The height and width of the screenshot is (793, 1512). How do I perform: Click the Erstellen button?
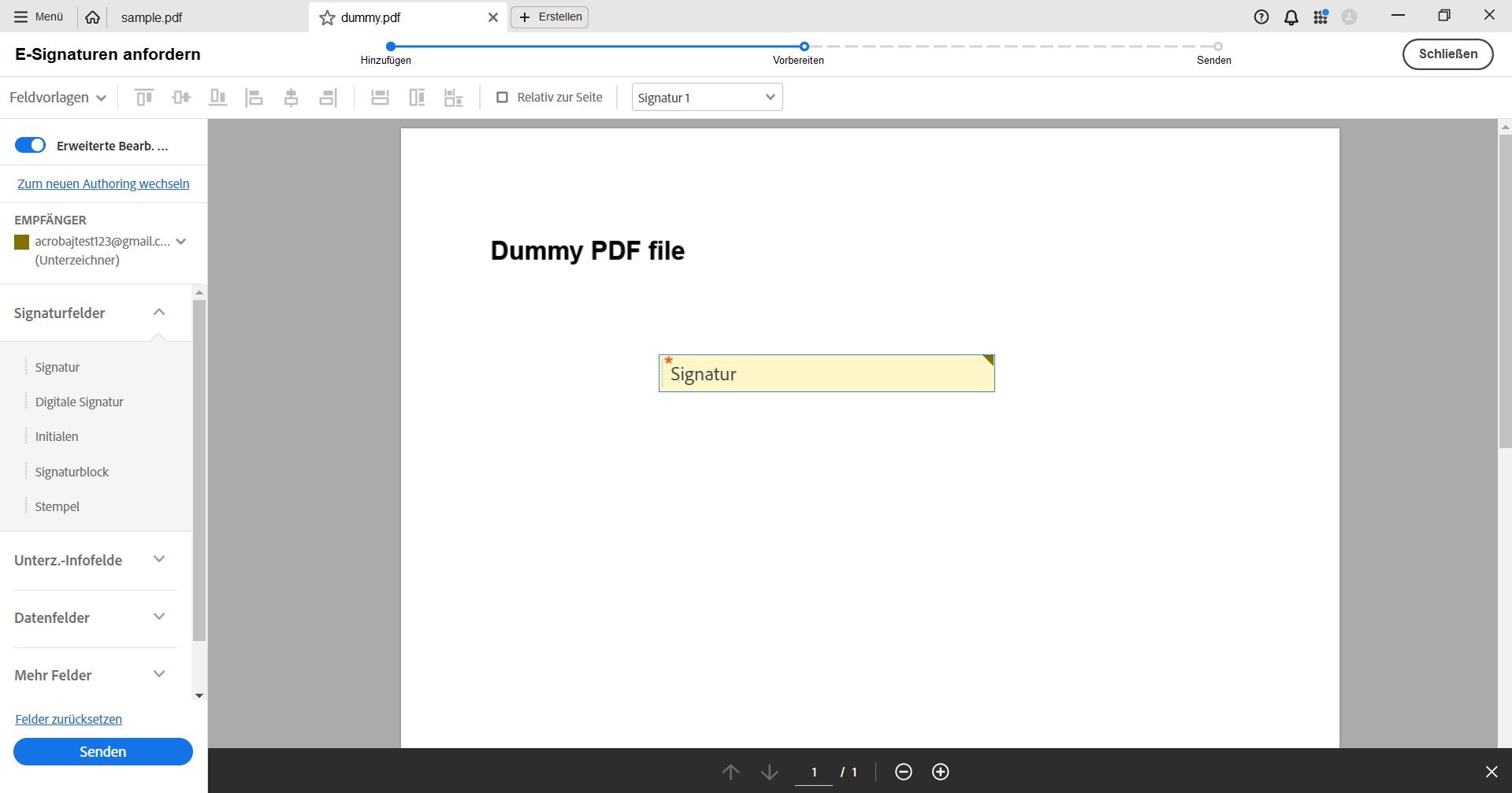[x=550, y=17]
